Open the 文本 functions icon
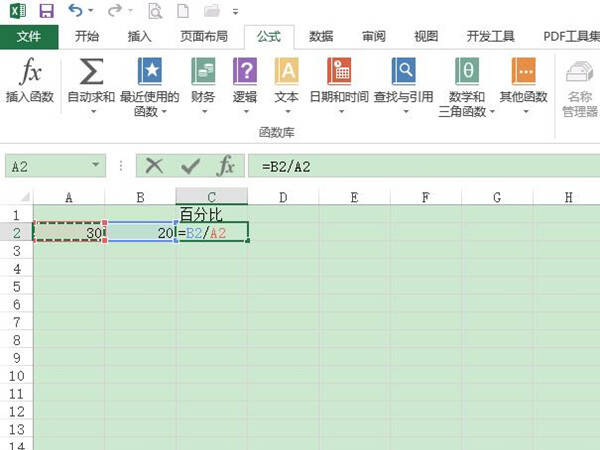The width and height of the screenshot is (600, 450). 287,71
